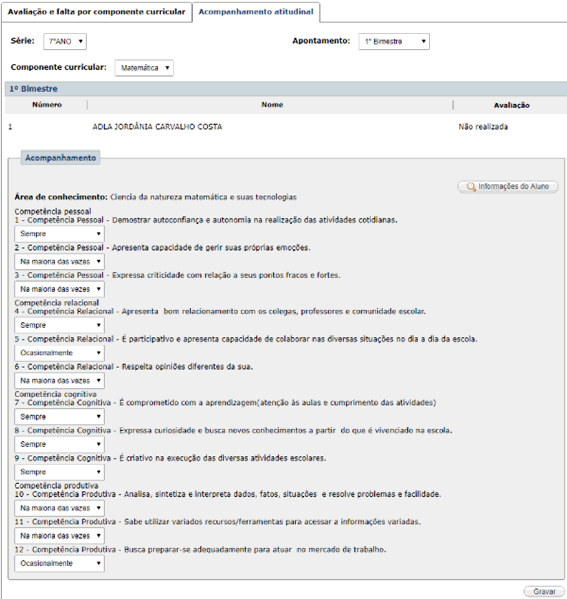Switch to Avaliação e falta por componente curricular tab
The image size is (567, 599).
tap(96, 12)
